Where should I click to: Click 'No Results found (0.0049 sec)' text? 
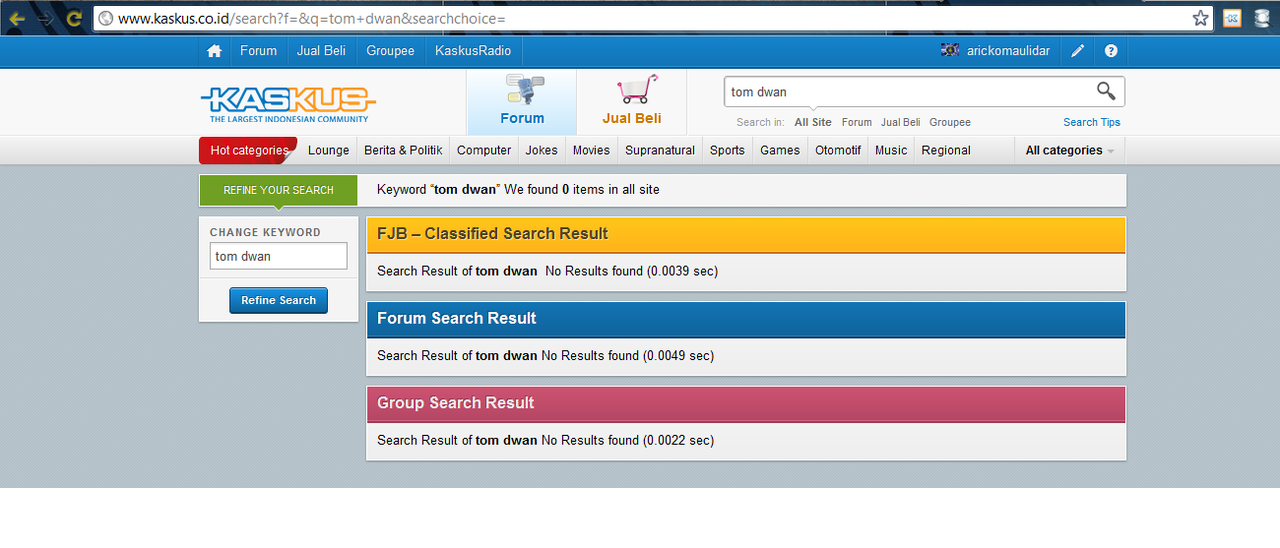[x=628, y=355]
